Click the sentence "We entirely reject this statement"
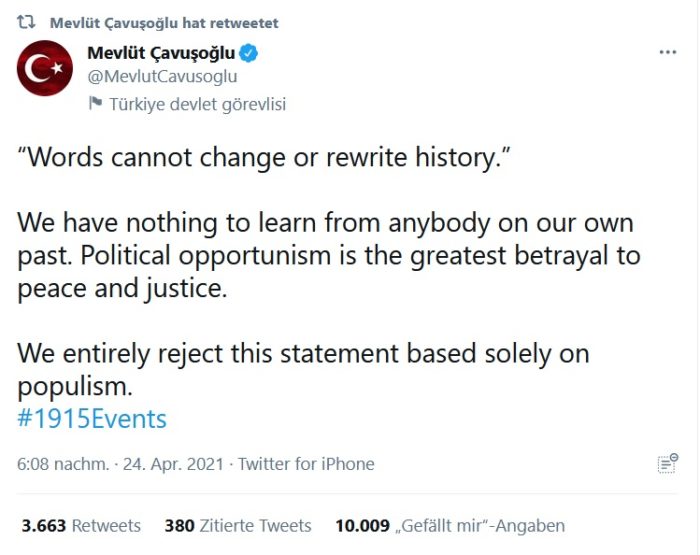700x555 pixels. coord(303,353)
